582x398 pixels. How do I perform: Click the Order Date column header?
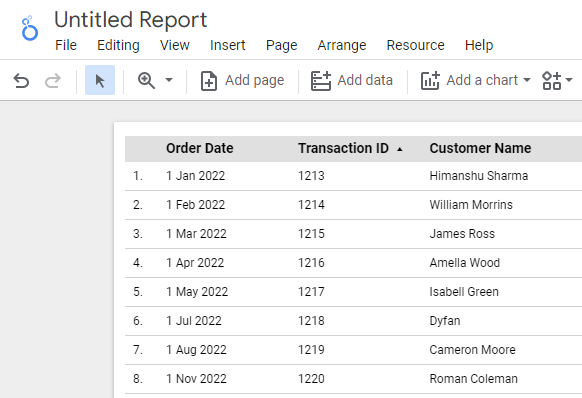(x=200, y=148)
